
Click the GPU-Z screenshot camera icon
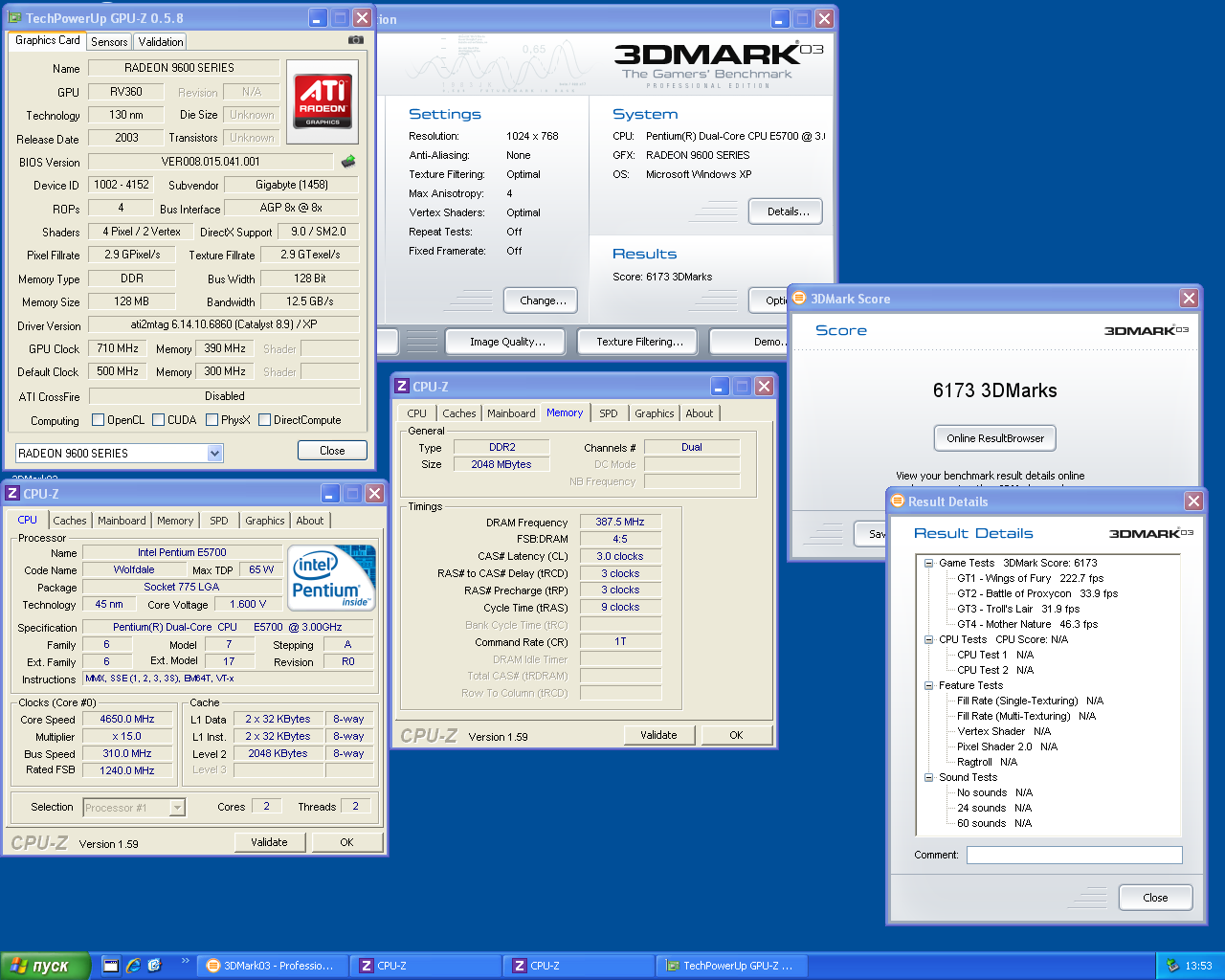click(x=356, y=40)
